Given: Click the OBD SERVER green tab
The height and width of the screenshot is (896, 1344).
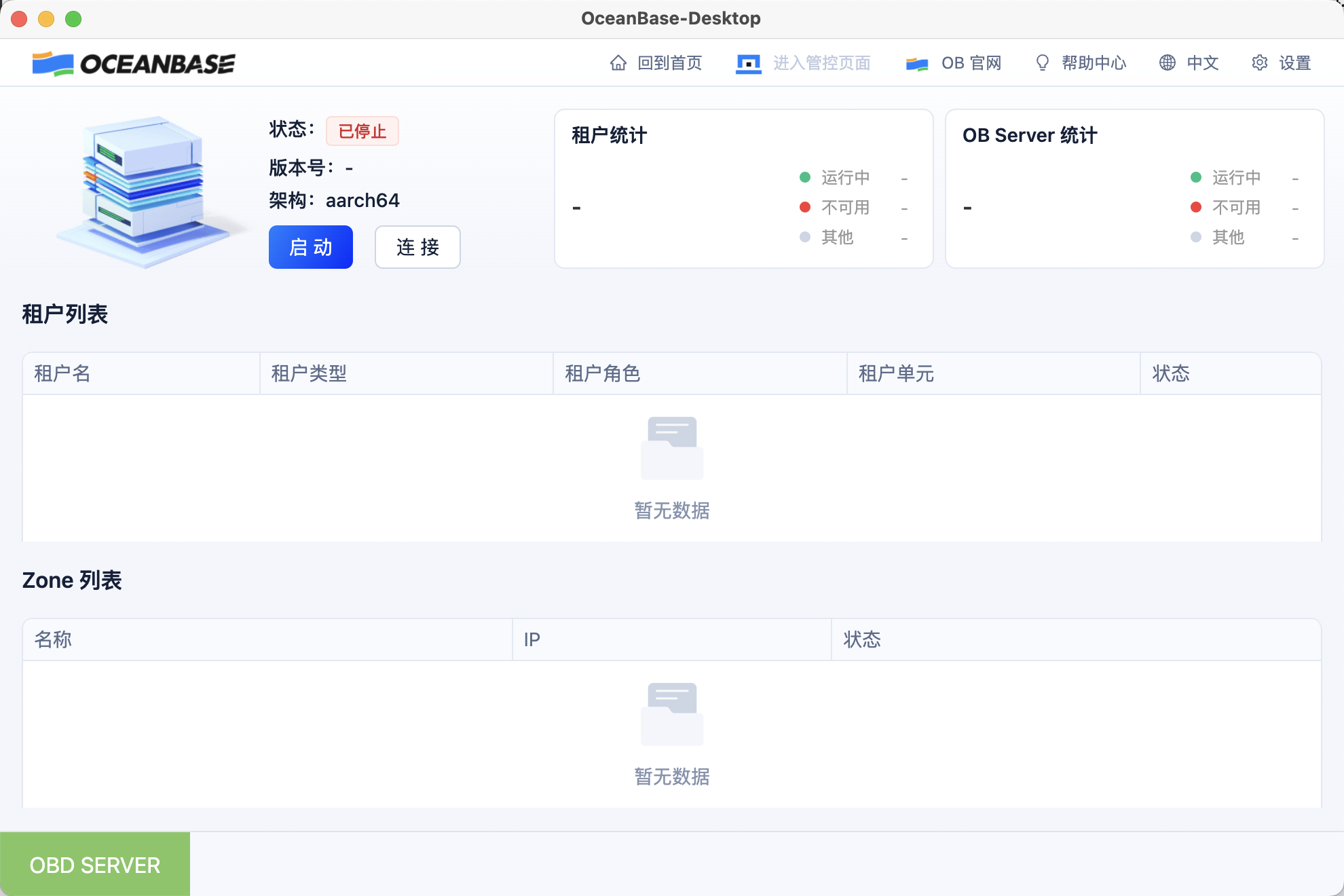Looking at the screenshot, I should (x=95, y=865).
